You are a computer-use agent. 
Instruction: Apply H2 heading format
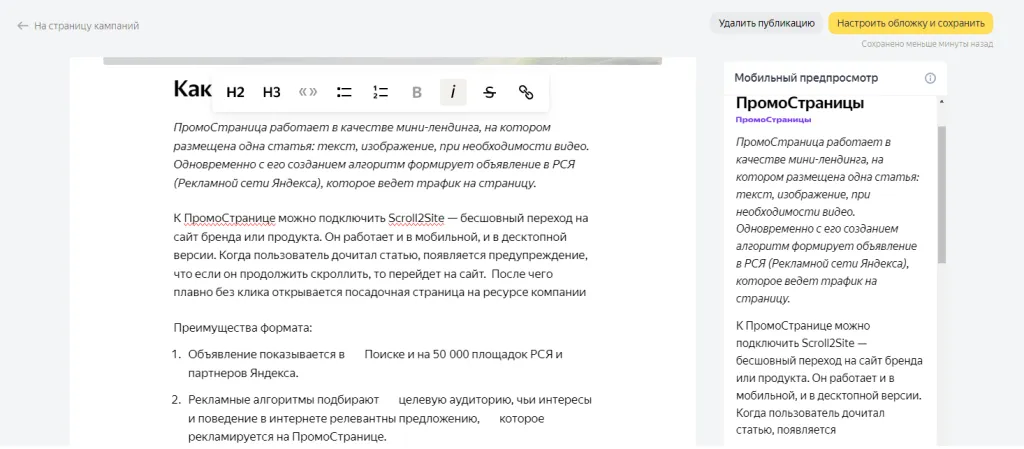pyautogui.click(x=235, y=92)
